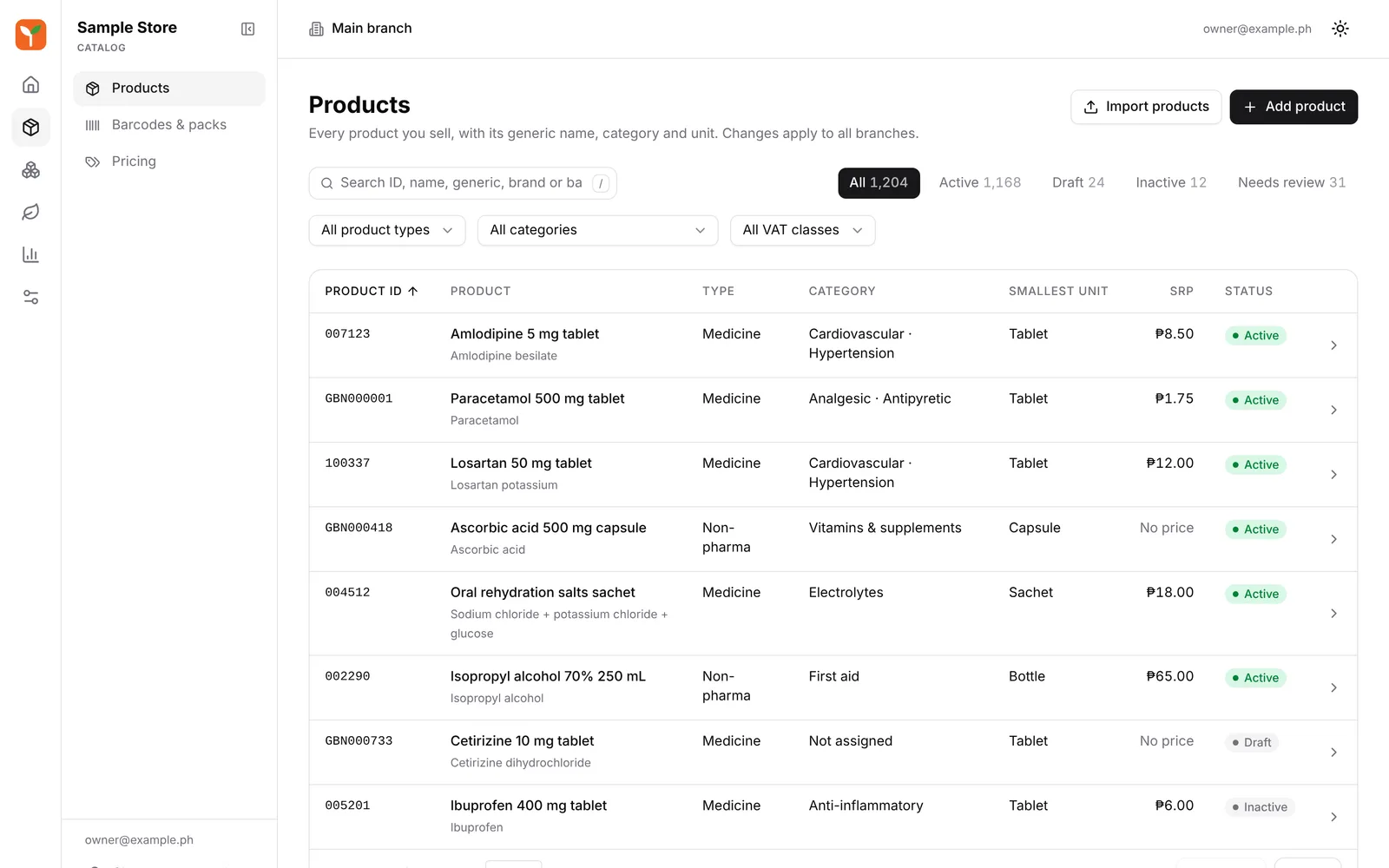
Task: Open the Losartan 50 mg tablet row chevron
Action: tap(1333, 475)
